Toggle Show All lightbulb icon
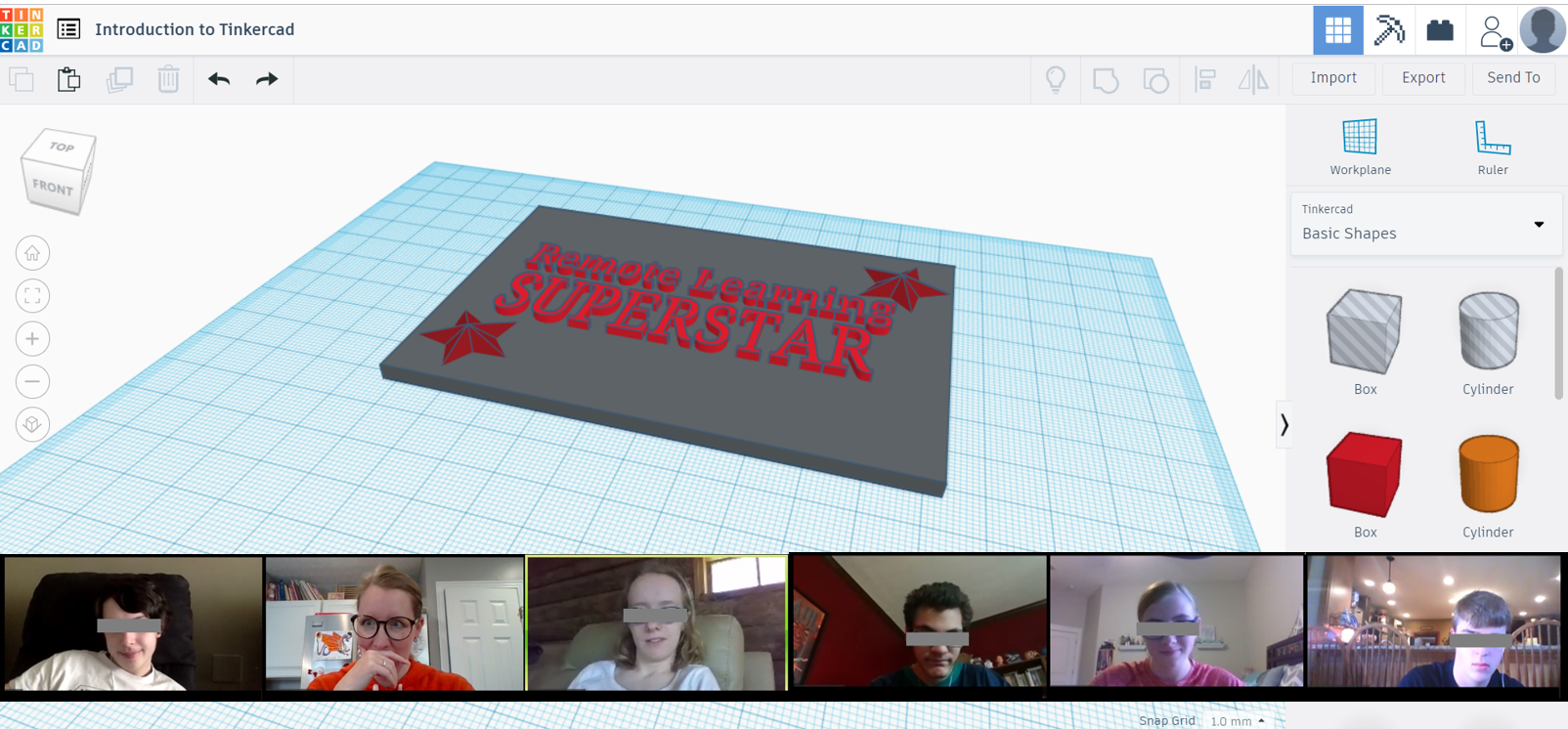Viewport: 1568px width, 729px height. coord(1056,79)
